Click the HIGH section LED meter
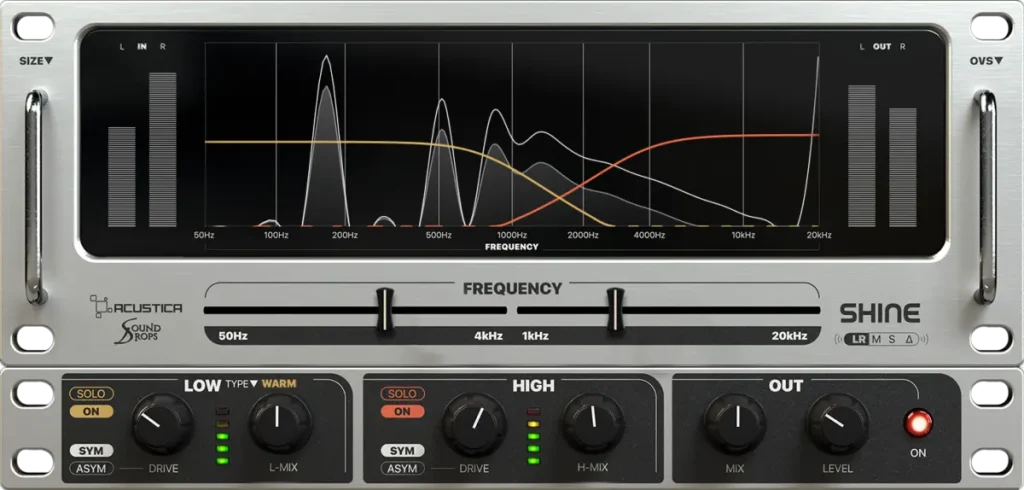Screen dimensions: 1024x490 click(x=534, y=436)
